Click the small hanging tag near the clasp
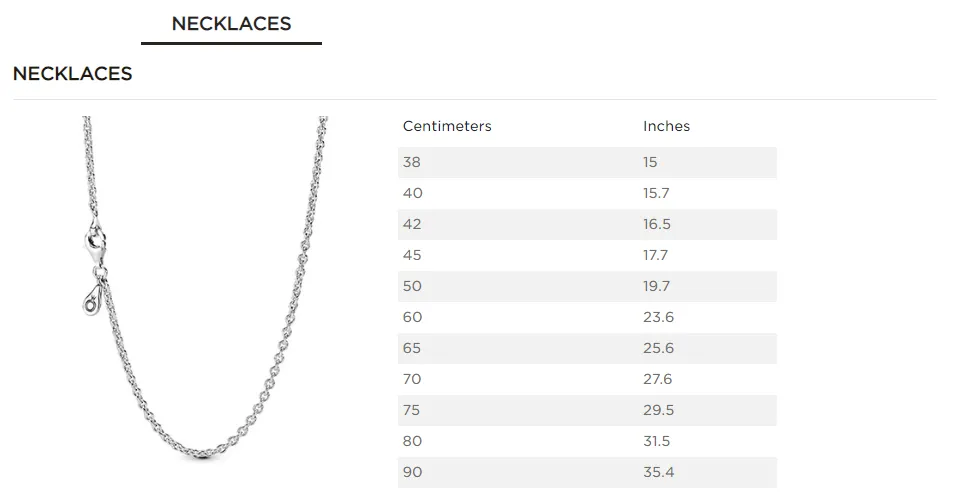Viewport: 964px width, 500px height. tap(92, 296)
